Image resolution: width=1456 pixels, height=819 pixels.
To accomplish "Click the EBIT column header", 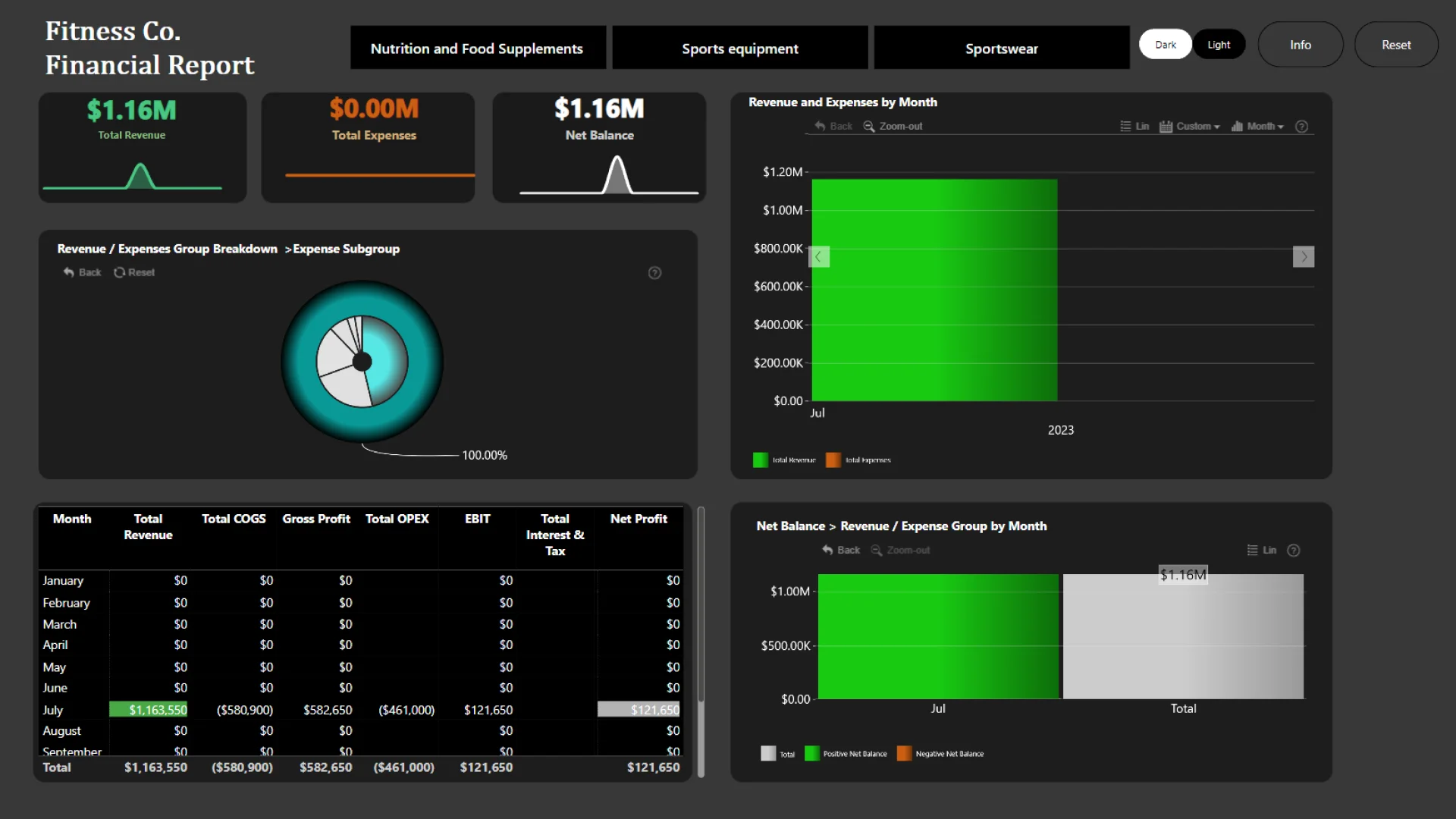I will 478,519.
